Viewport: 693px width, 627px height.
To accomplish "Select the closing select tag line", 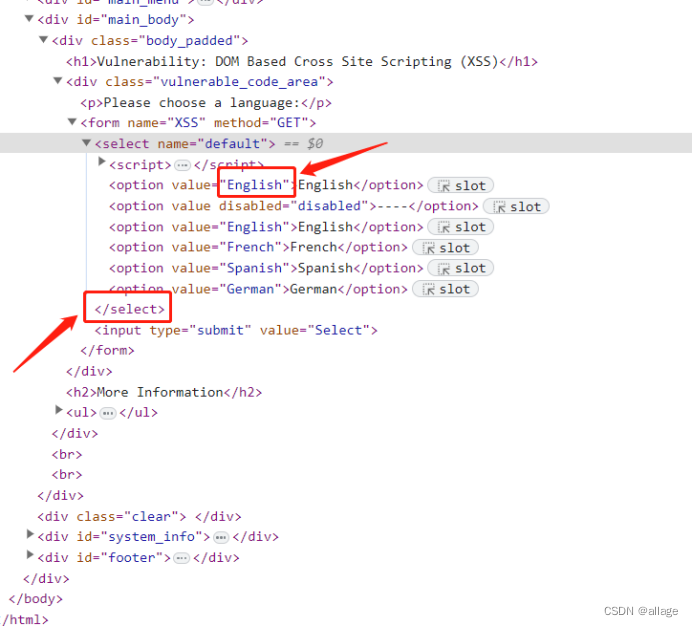I will (x=129, y=309).
